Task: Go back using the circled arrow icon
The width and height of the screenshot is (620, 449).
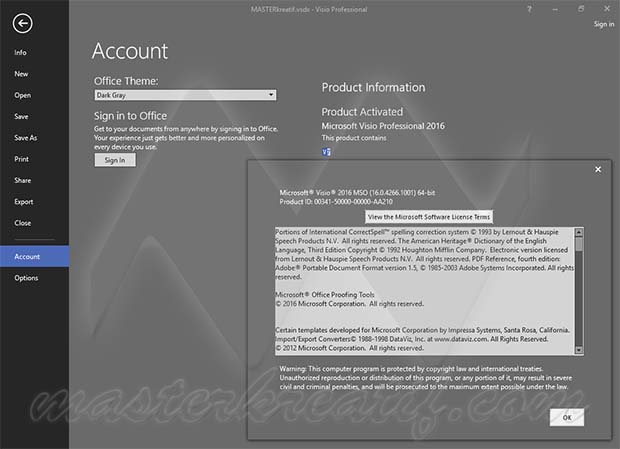Action: point(23,23)
